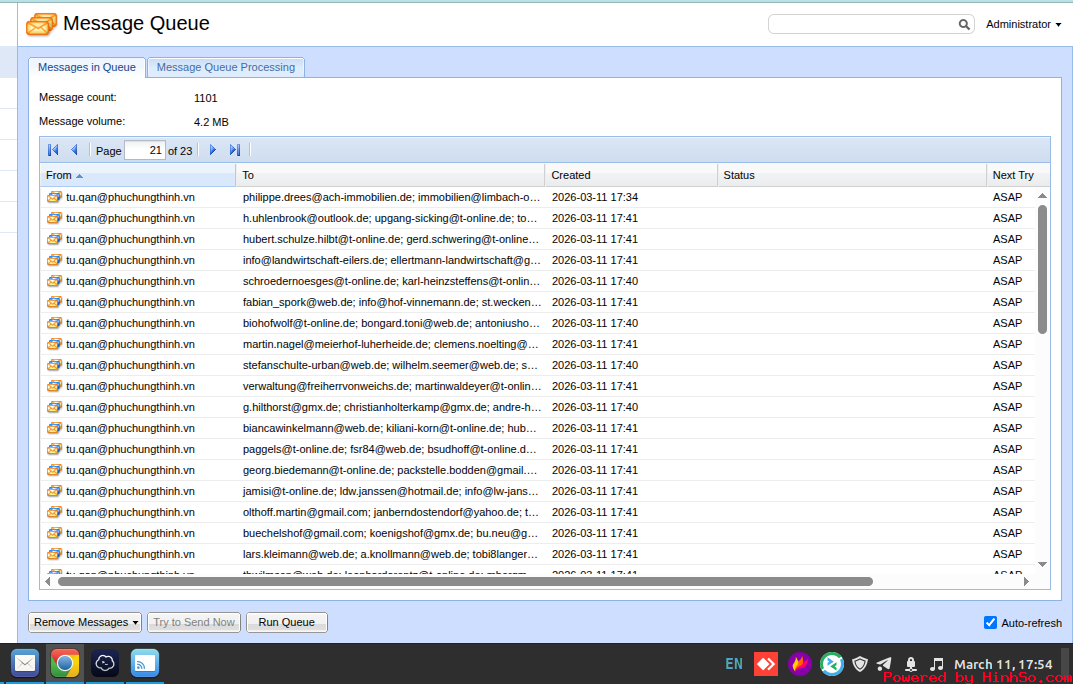The width and height of the screenshot is (1073, 684).
Task: Select message to philippe.drees@ach-immobilien.de
Action: pyautogui.click(x=390, y=197)
